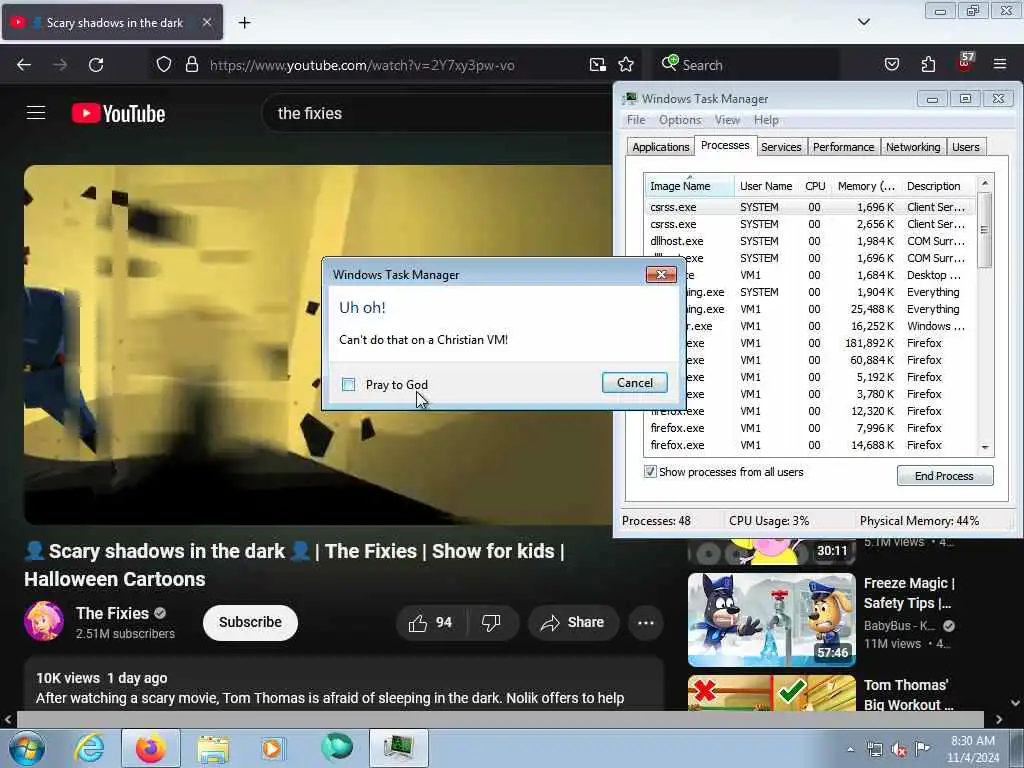This screenshot has height=768, width=1024.
Task: Open the Tom Thomas' Big Workout video title
Action: click(908, 695)
